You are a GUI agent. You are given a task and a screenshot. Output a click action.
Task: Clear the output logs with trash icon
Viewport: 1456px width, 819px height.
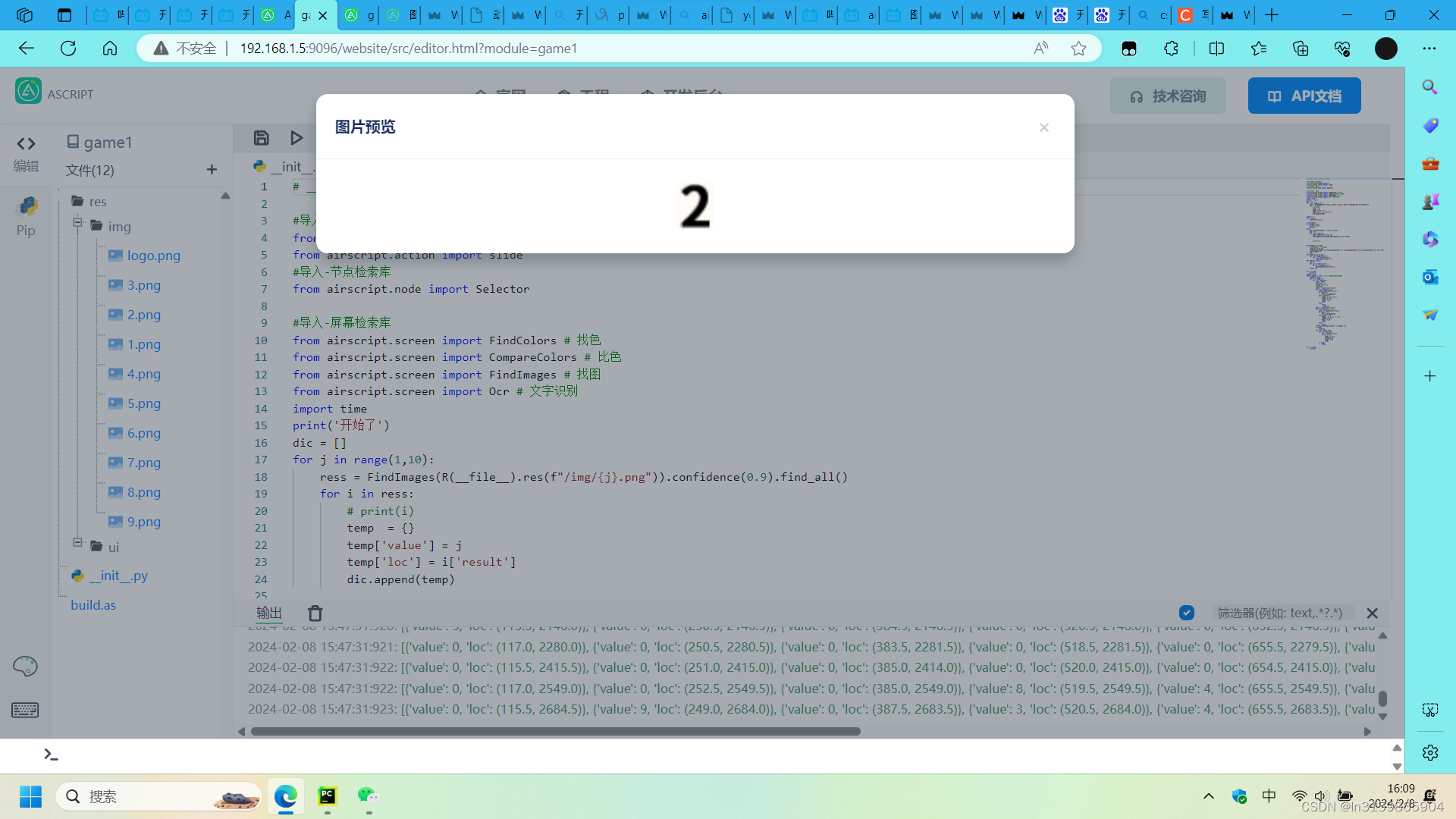point(315,613)
